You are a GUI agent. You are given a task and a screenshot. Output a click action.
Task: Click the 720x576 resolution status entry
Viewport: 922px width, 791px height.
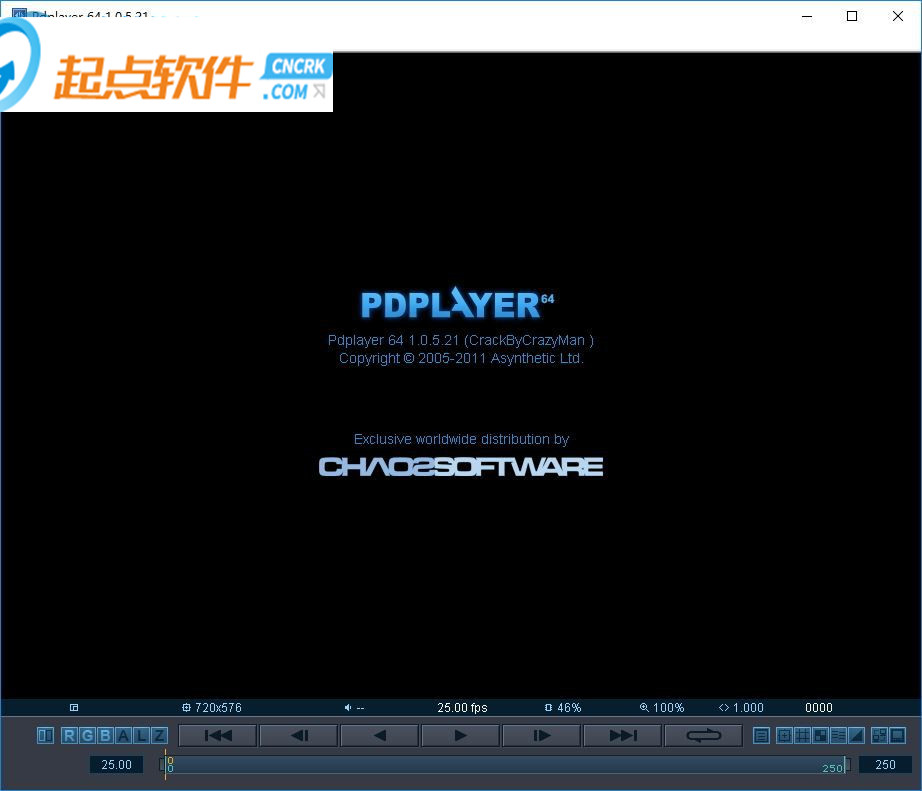click(x=212, y=707)
